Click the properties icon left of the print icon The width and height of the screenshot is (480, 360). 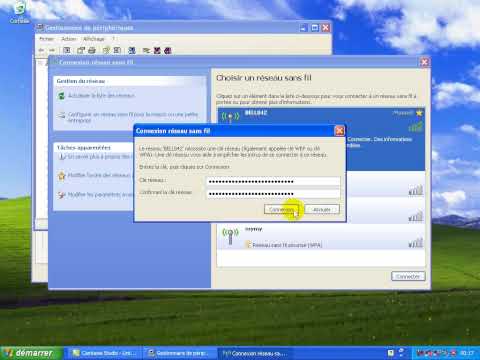(81, 50)
